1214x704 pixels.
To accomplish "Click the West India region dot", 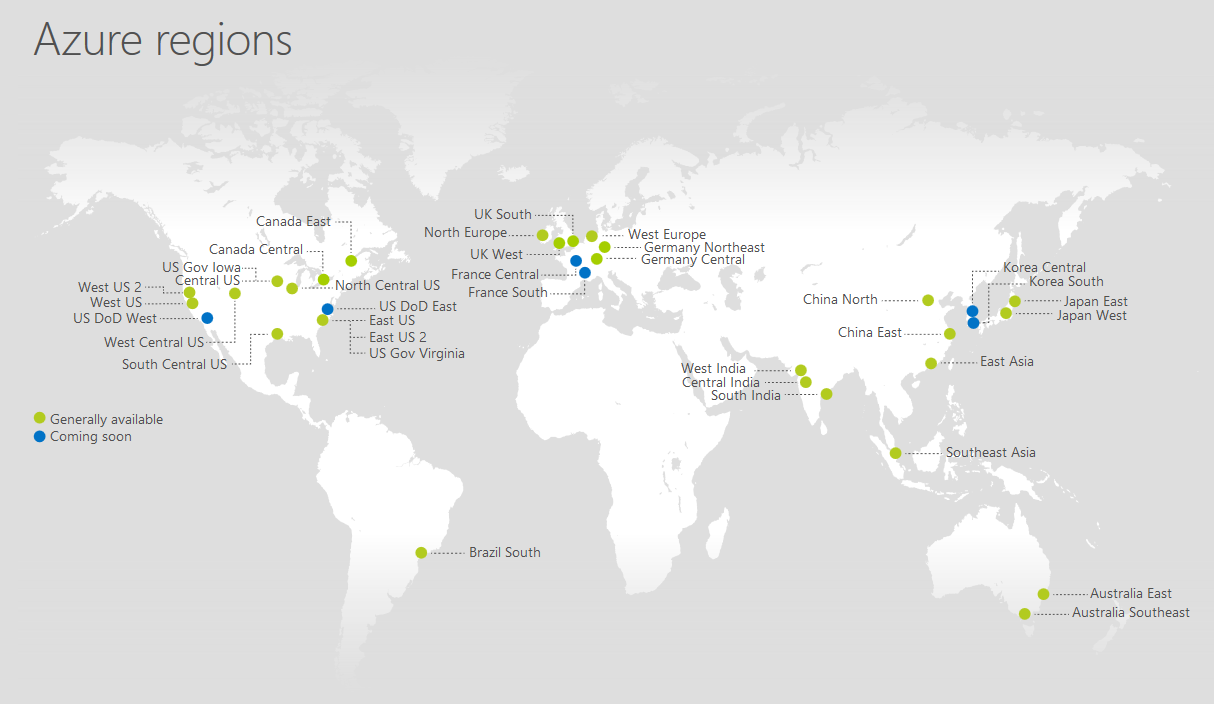I will click(x=800, y=370).
